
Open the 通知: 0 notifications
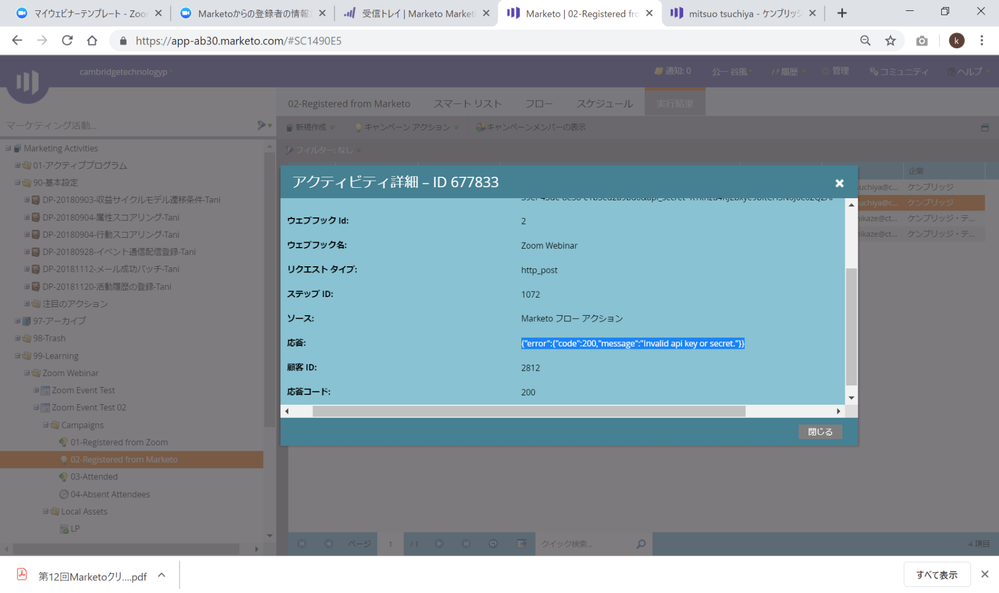coord(673,71)
